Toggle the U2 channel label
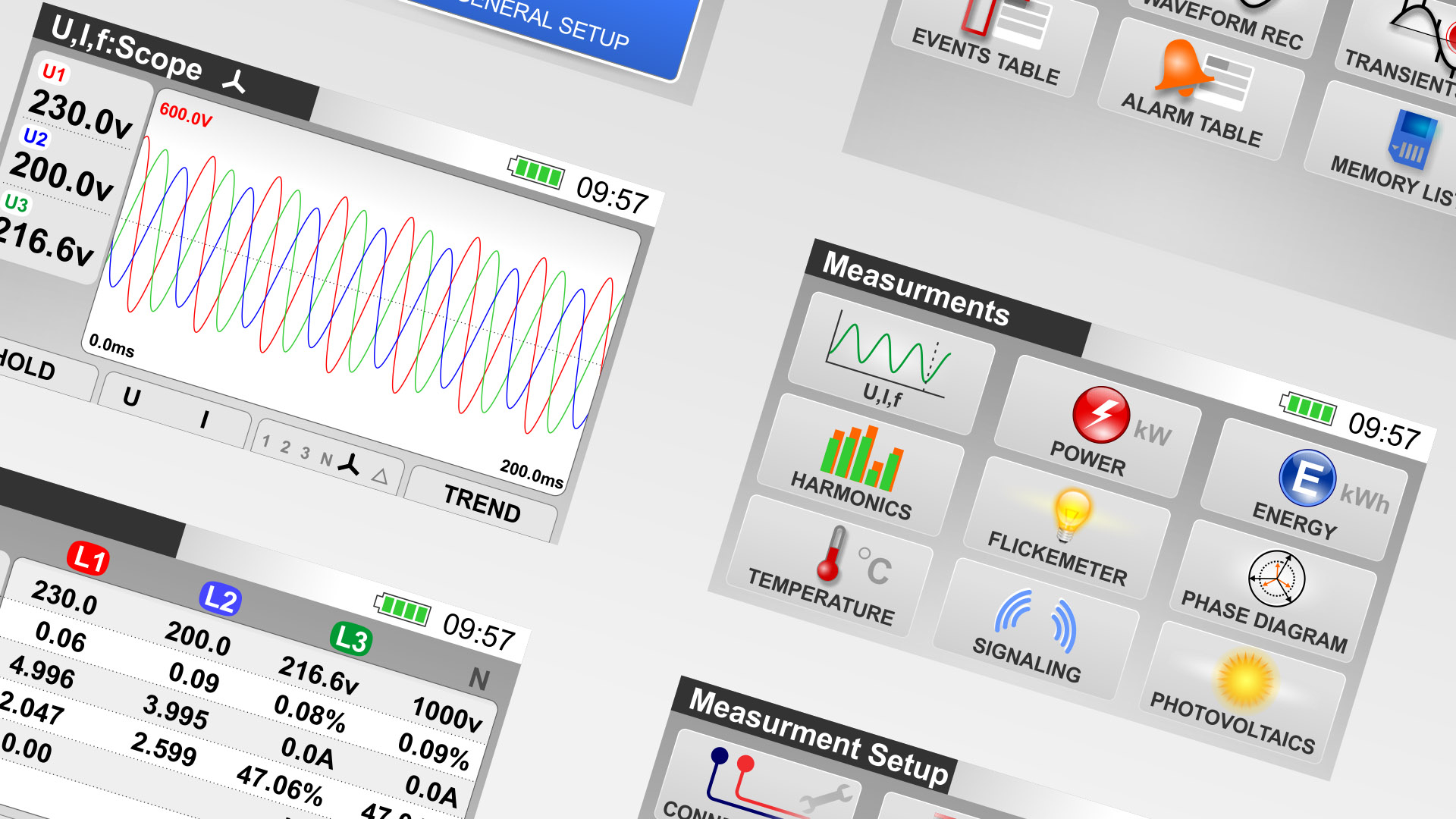Image resolution: width=1456 pixels, height=819 pixels. pos(35,137)
